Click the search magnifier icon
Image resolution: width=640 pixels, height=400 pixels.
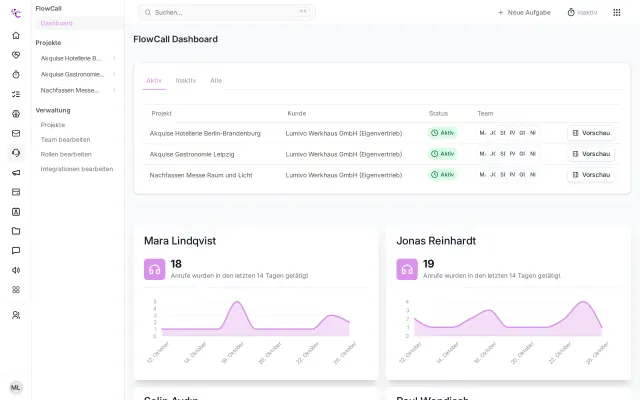[148, 13]
